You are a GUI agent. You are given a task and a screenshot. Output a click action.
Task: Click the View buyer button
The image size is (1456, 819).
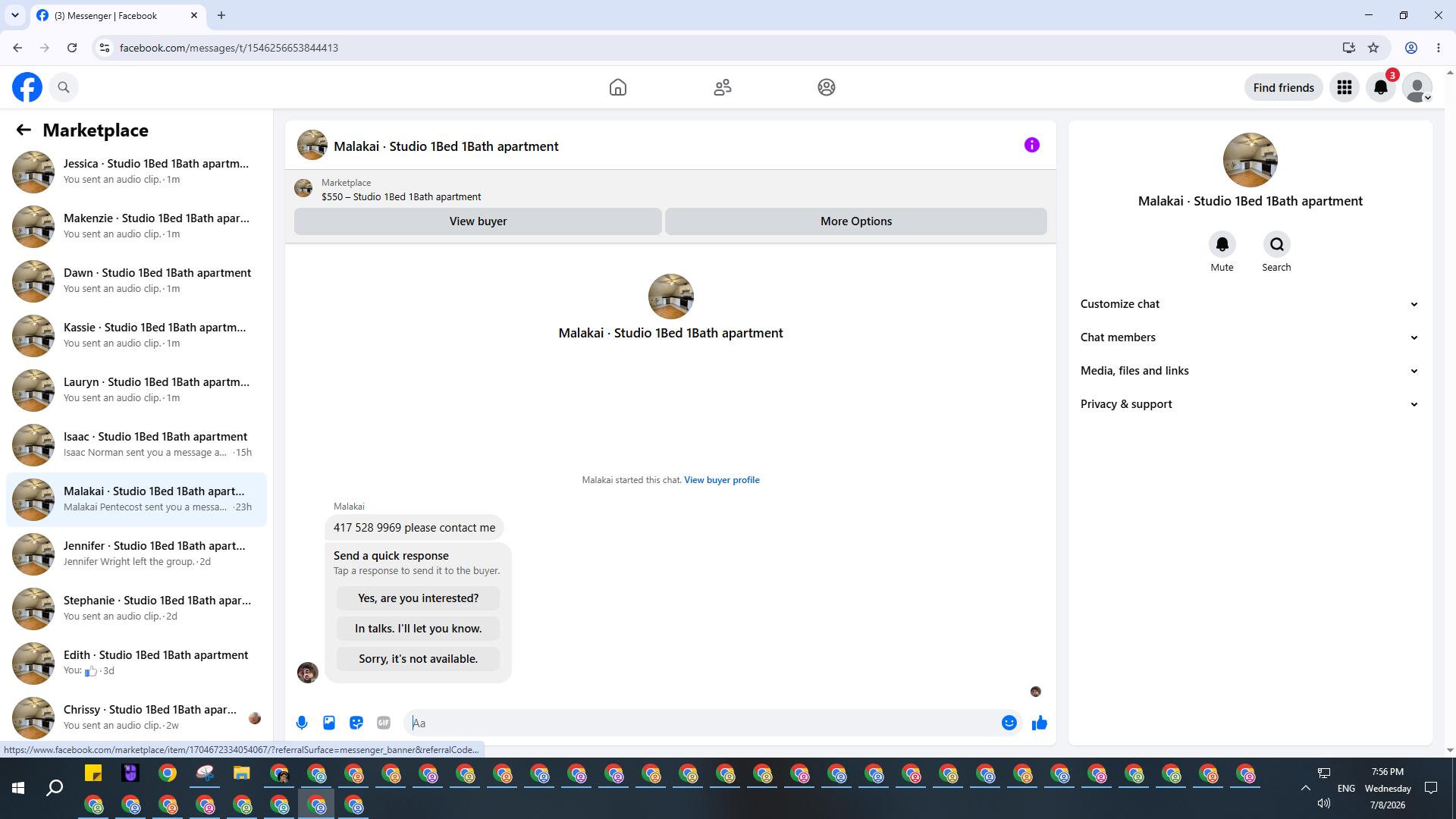[x=478, y=221]
